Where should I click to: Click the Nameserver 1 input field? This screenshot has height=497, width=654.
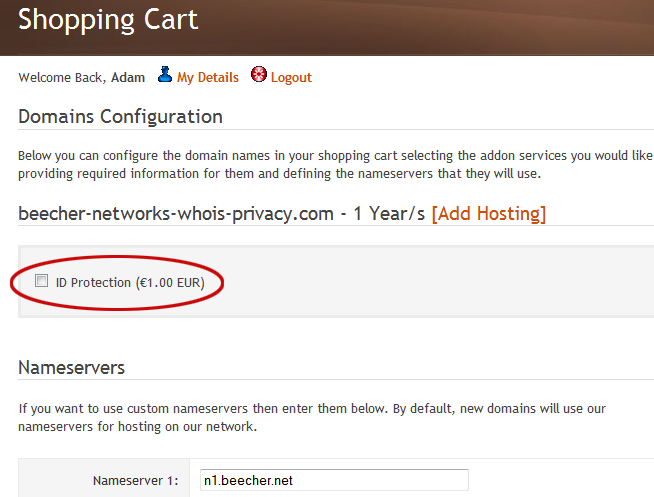click(x=334, y=480)
